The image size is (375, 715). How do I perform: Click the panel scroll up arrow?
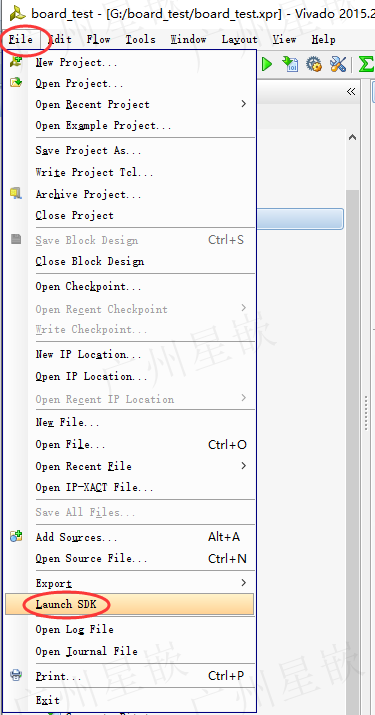(352, 137)
